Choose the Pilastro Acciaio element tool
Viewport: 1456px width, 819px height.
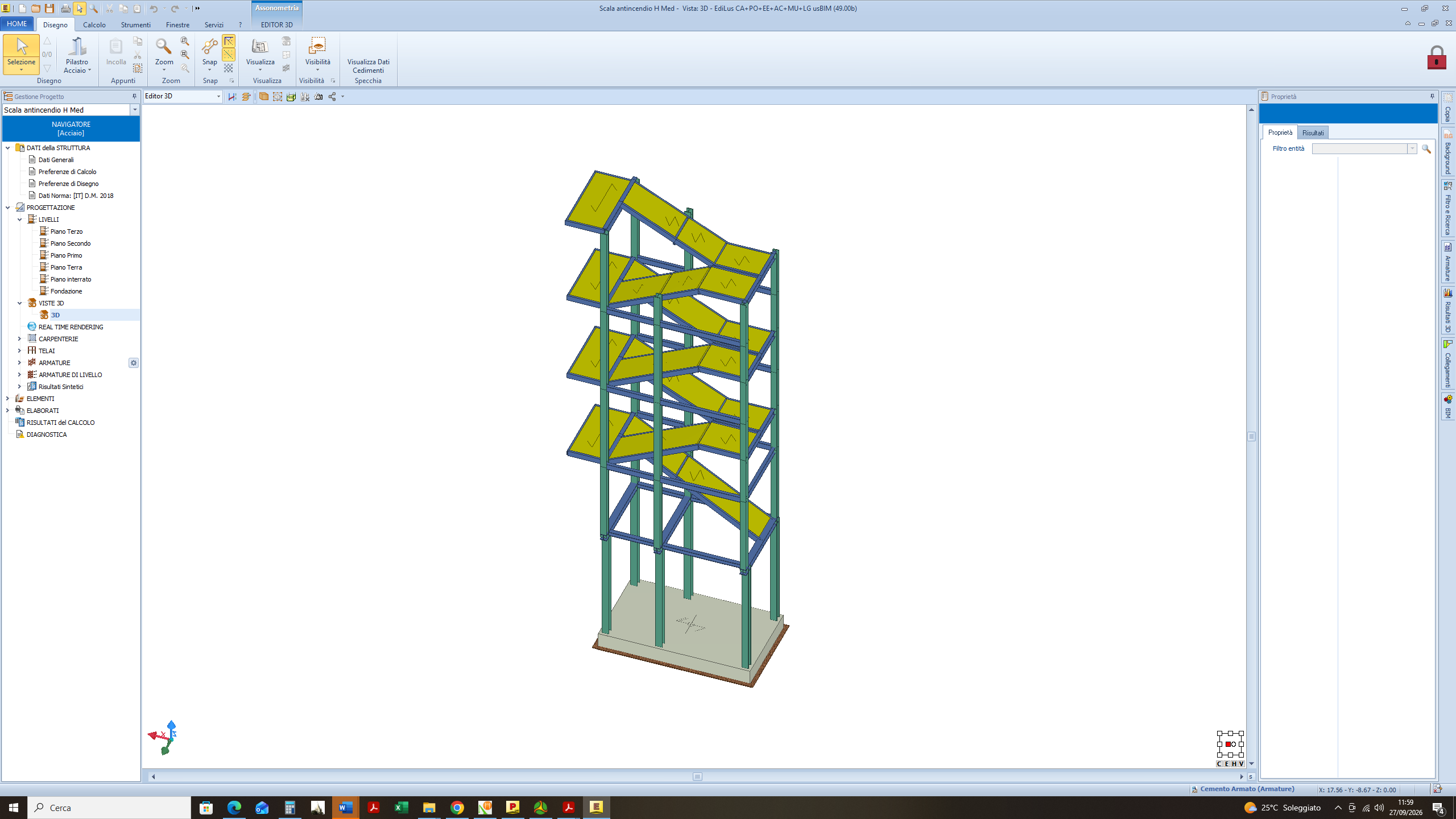point(77,55)
